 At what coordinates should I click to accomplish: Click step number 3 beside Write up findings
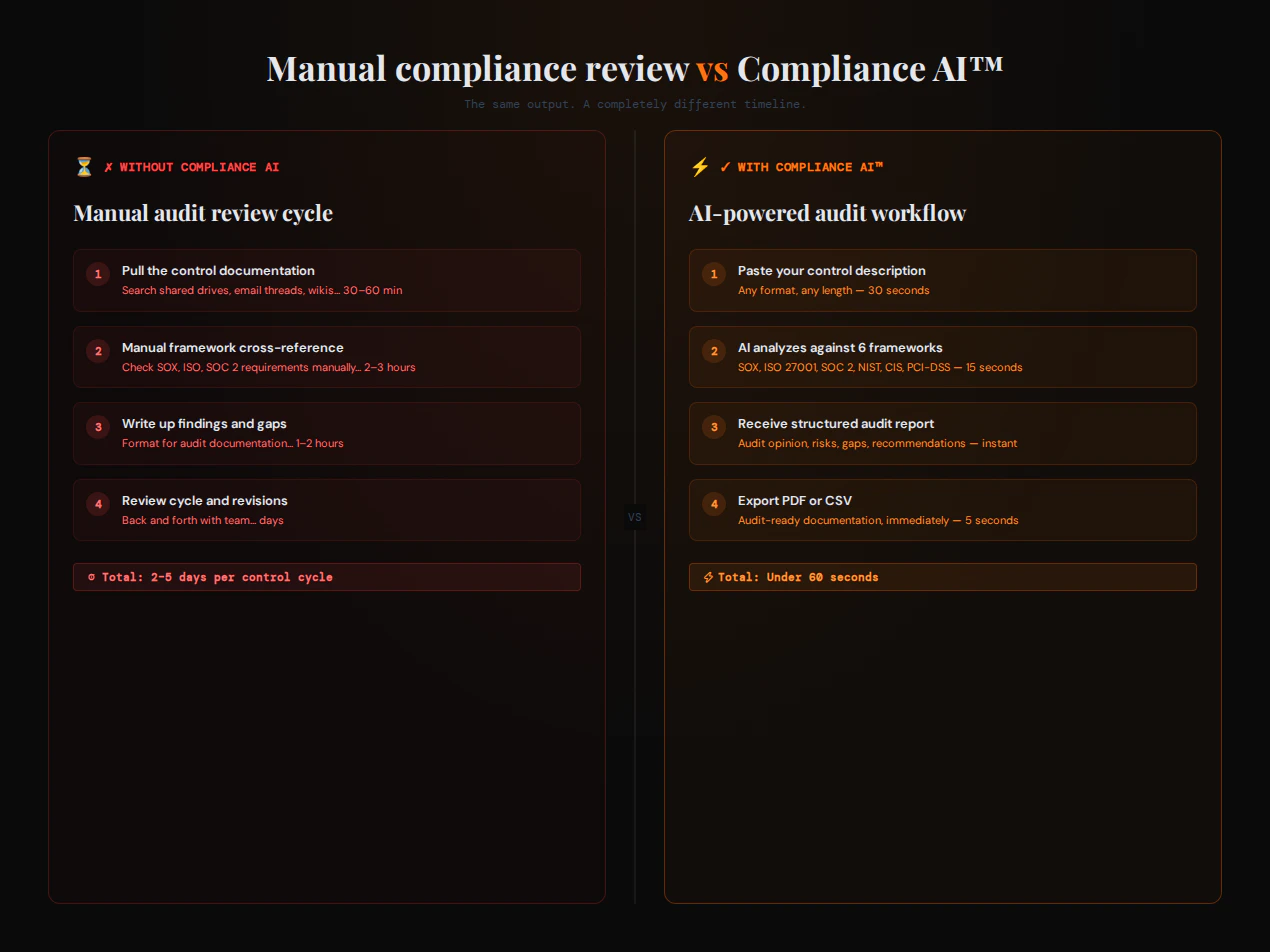coord(98,427)
